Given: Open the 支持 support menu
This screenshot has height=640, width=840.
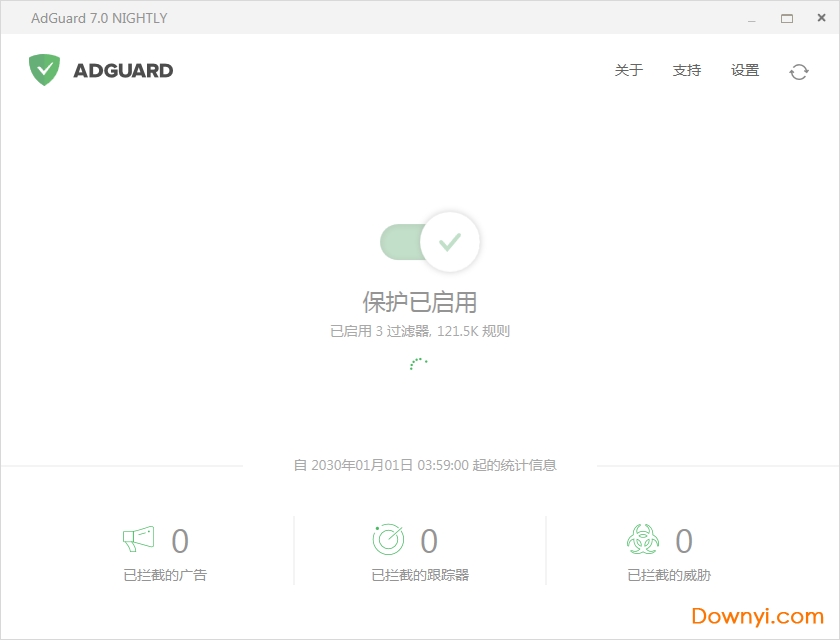Looking at the screenshot, I should click(687, 71).
